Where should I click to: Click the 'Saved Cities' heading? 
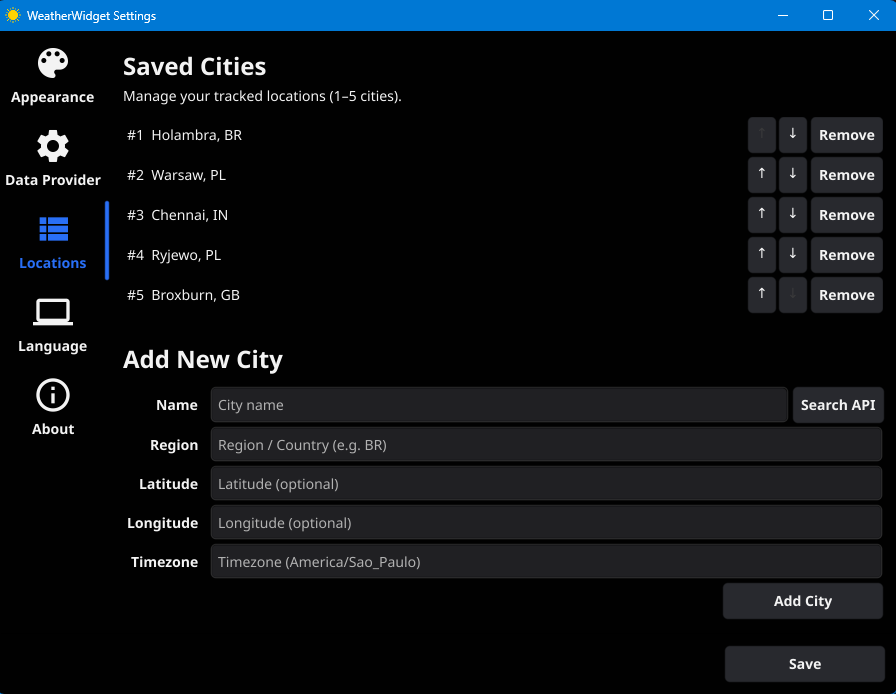point(194,66)
